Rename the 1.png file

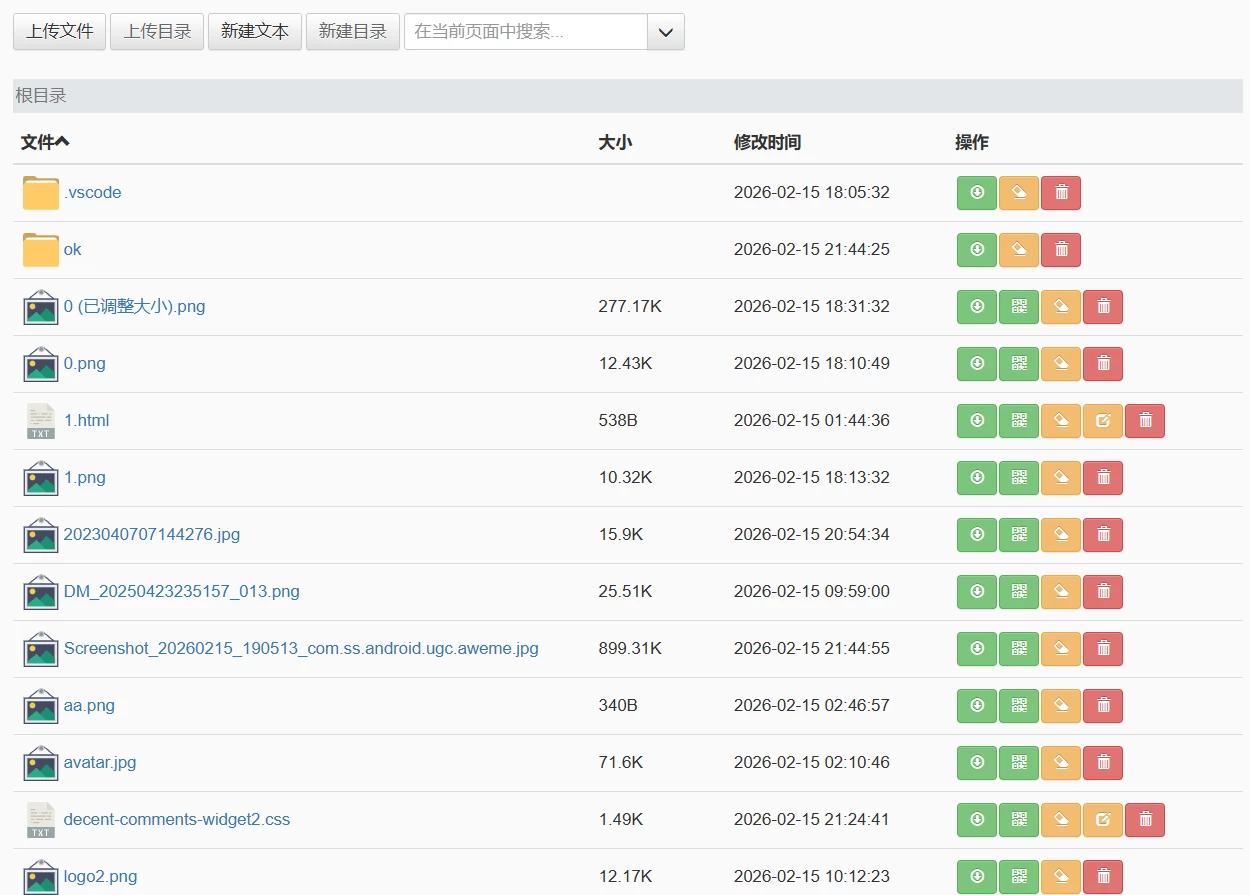tap(1061, 478)
